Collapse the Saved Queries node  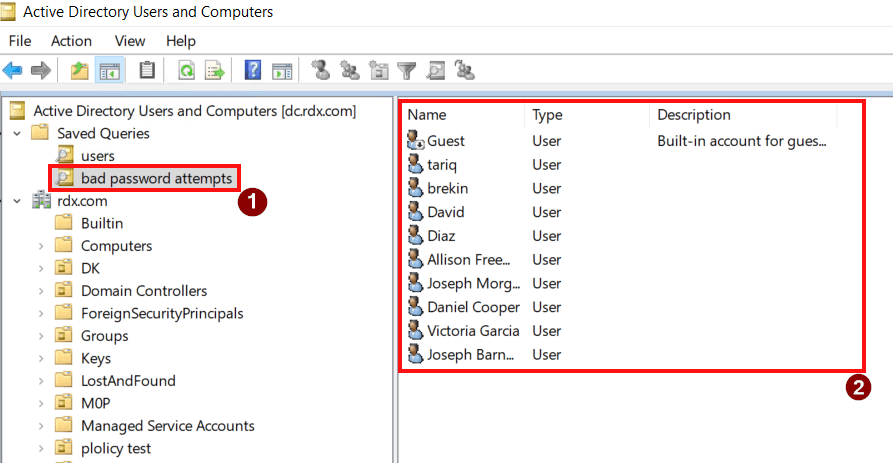pos(17,133)
